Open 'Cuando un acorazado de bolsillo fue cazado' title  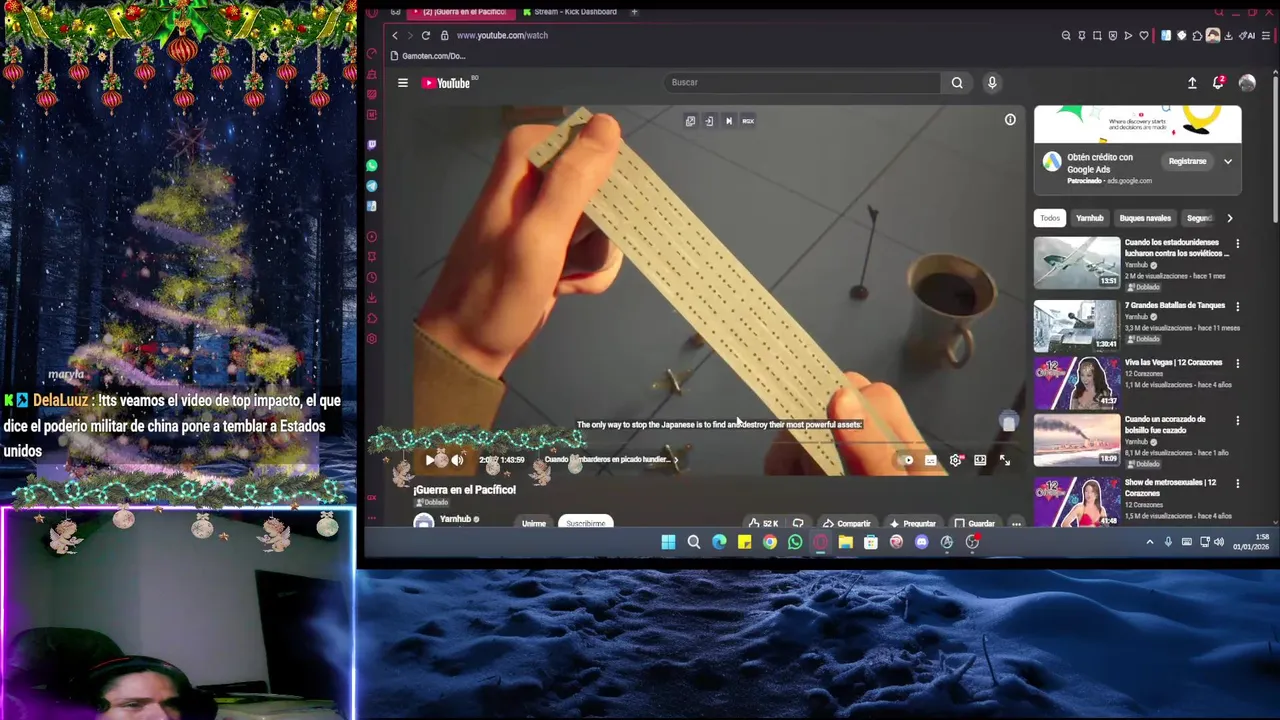pyautogui.click(x=1165, y=425)
